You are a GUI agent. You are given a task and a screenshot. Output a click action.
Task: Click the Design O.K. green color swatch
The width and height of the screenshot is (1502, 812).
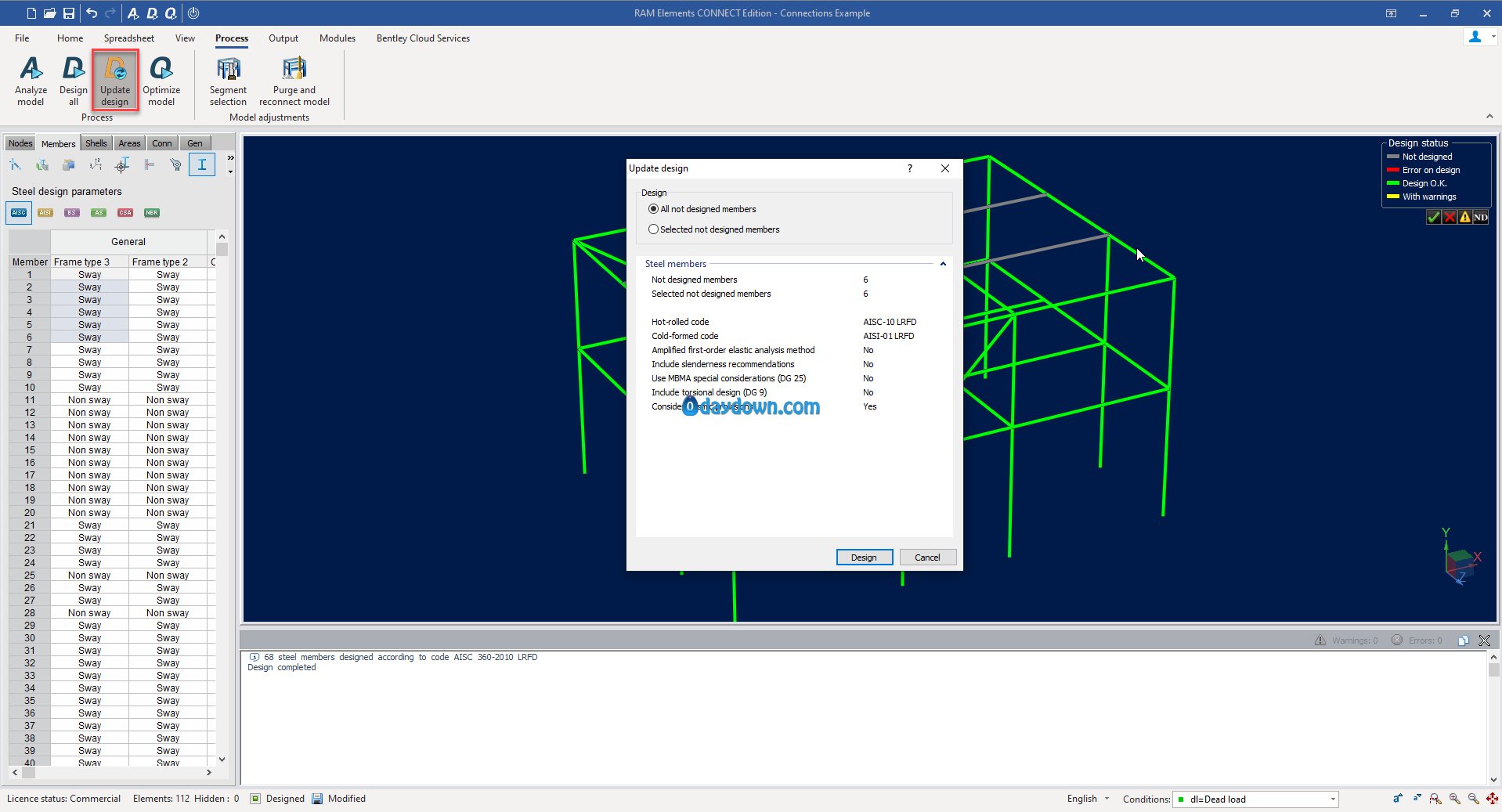pos(1393,183)
